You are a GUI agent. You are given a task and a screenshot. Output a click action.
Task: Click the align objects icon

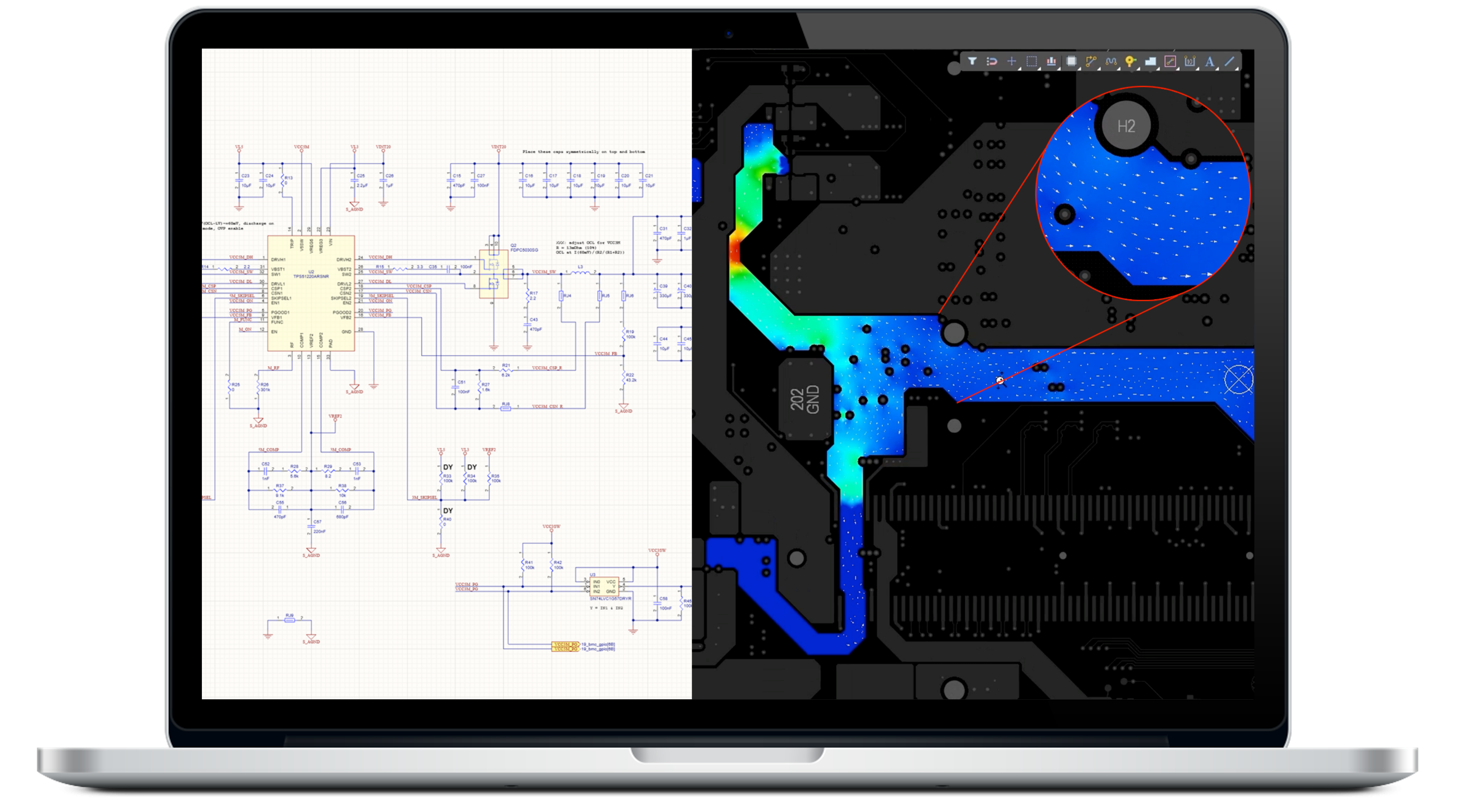pyautogui.click(x=1051, y=61)
